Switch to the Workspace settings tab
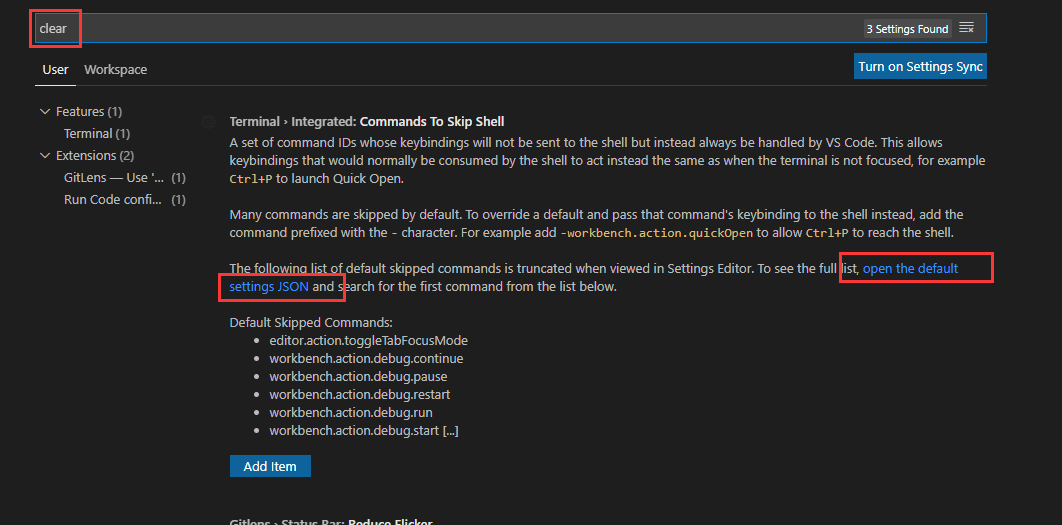 tap(115, 70)
